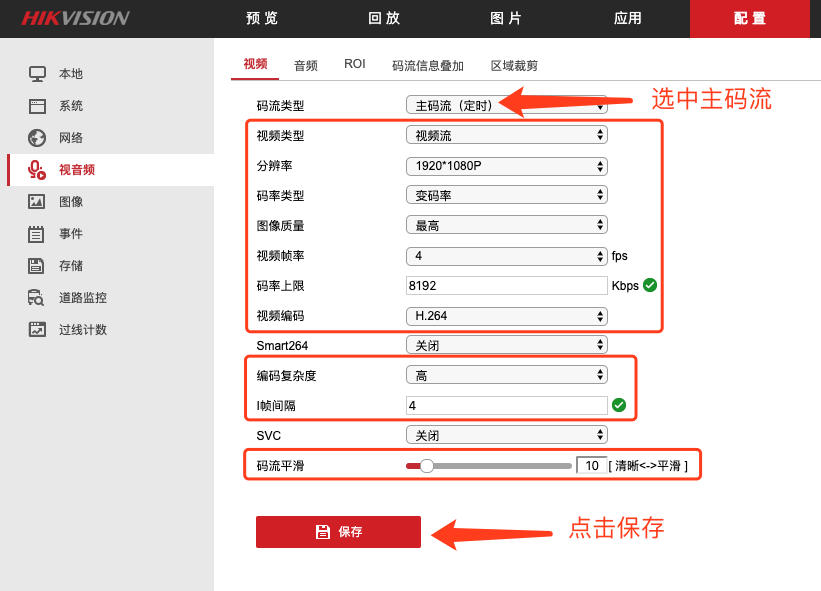Click the 道路监控 road monitoring icon
The width and height of the screenshot is (821, 591).
point(37,298)
